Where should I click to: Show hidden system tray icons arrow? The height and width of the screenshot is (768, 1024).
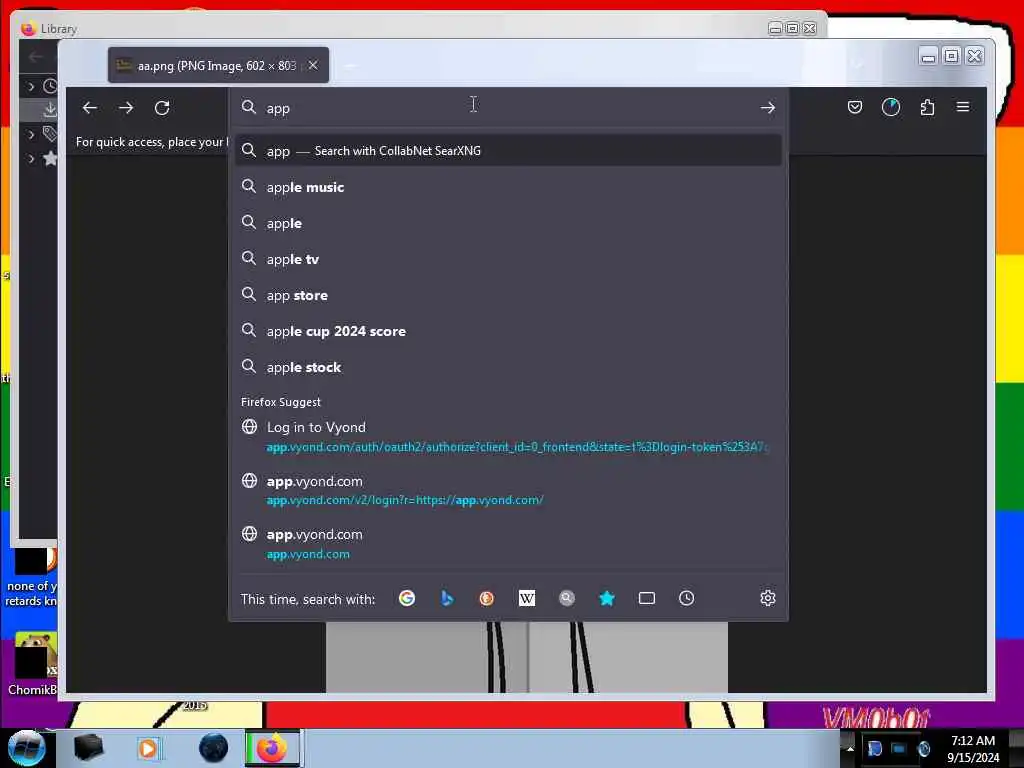click(850, 748)
